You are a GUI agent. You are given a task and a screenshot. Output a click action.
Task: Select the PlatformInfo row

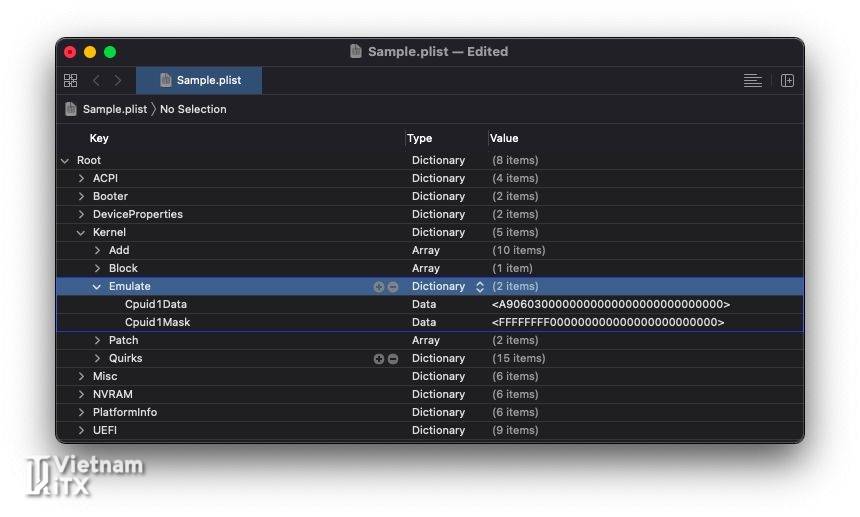coord(125,413)
